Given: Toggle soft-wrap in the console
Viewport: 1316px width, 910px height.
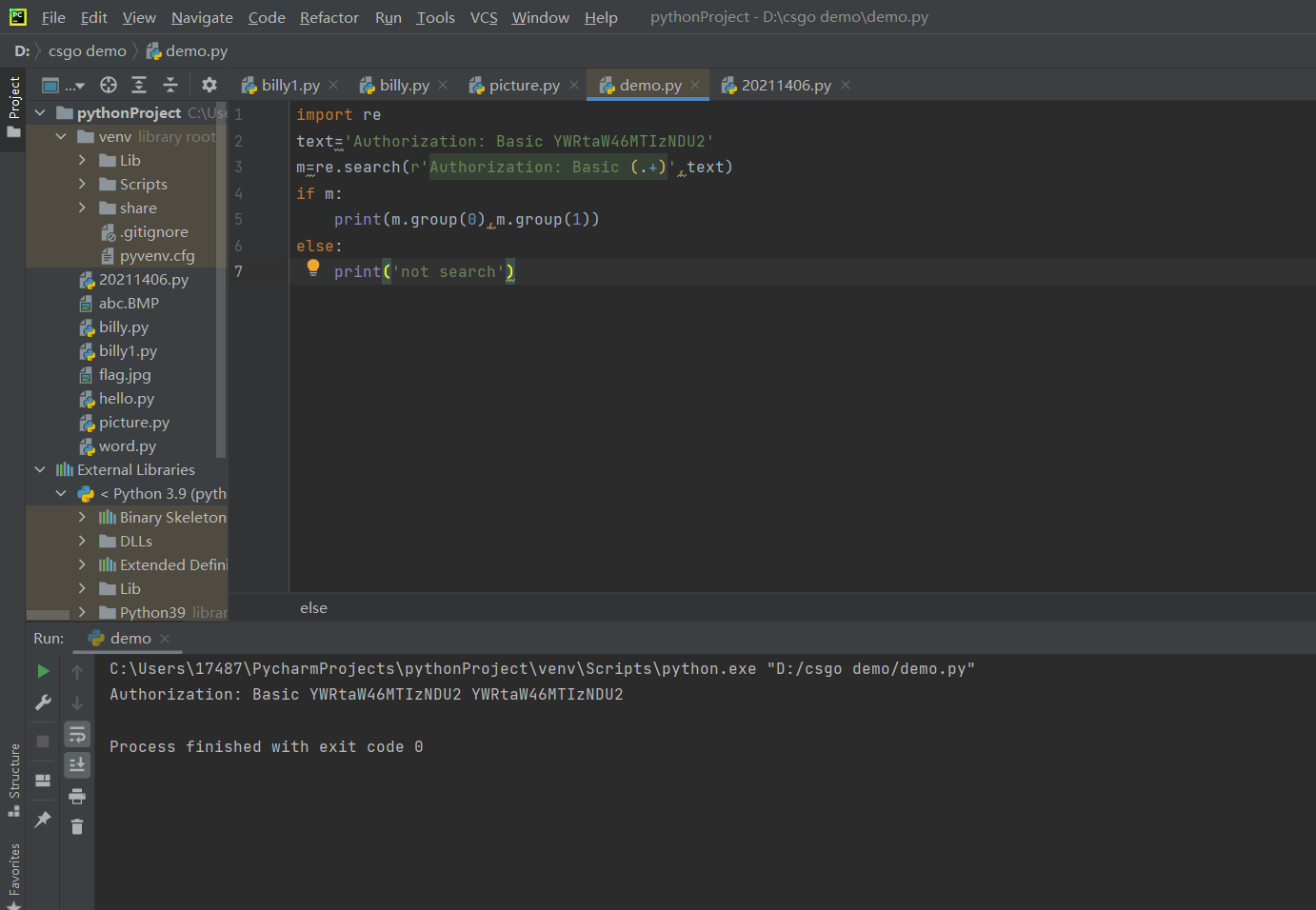Looking at the screenshot, I should pyautogui.click(x=77, y=734).
